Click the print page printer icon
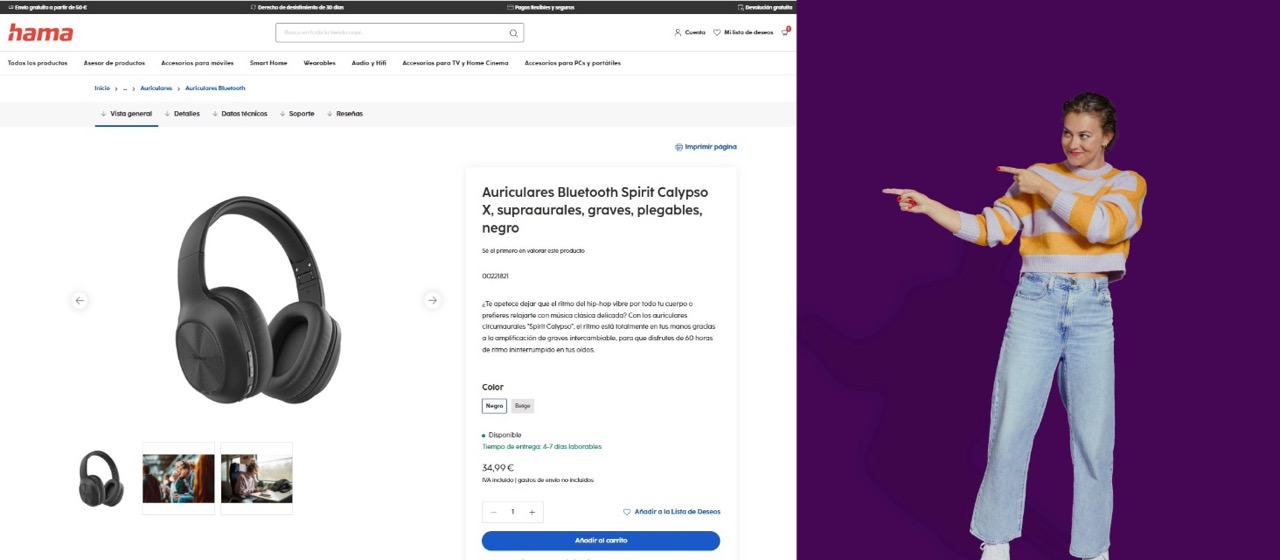Viewport: 1280px width, 560px height. [679, 147]
